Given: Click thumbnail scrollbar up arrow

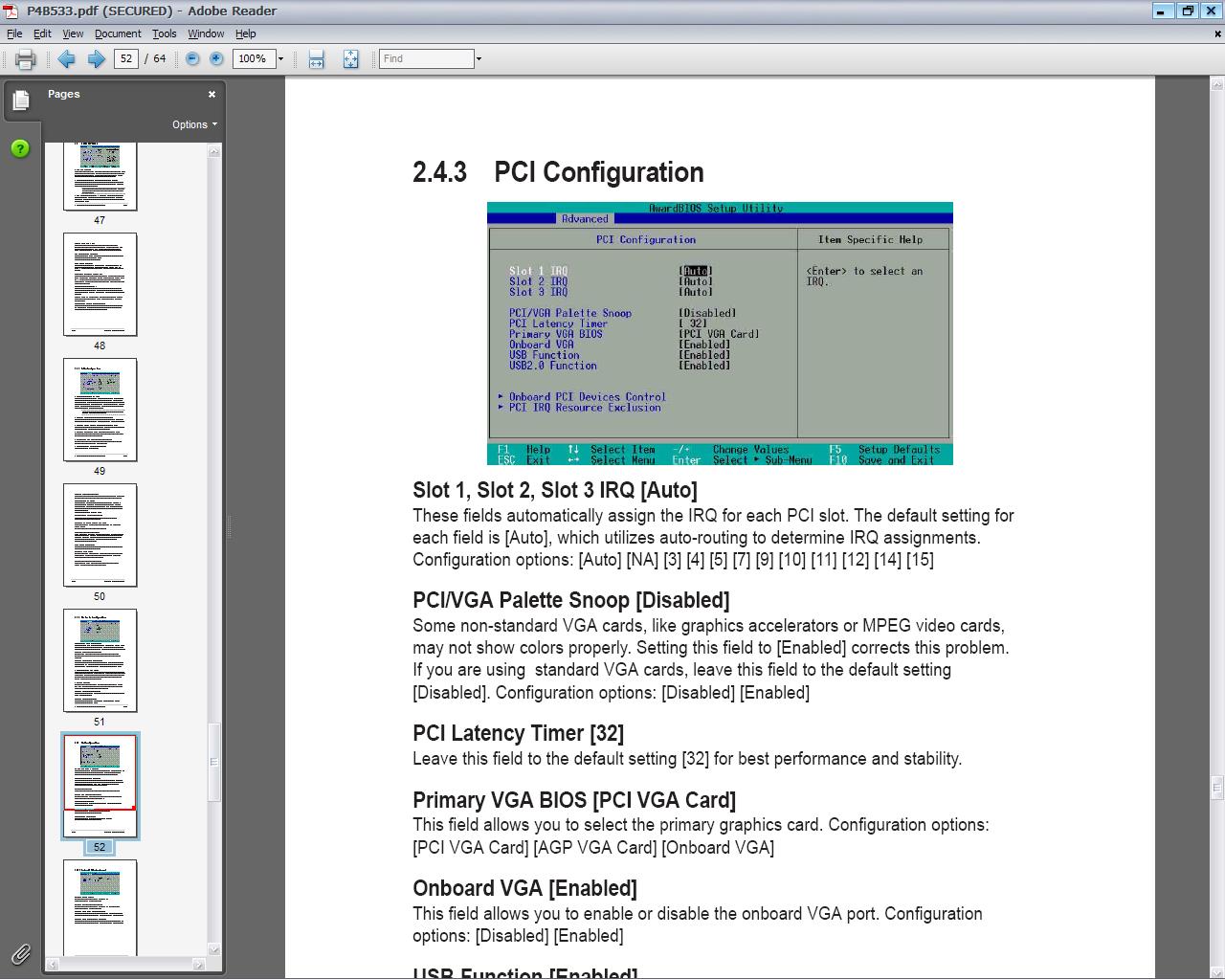Looking at the screenshot, I should 214,150.
